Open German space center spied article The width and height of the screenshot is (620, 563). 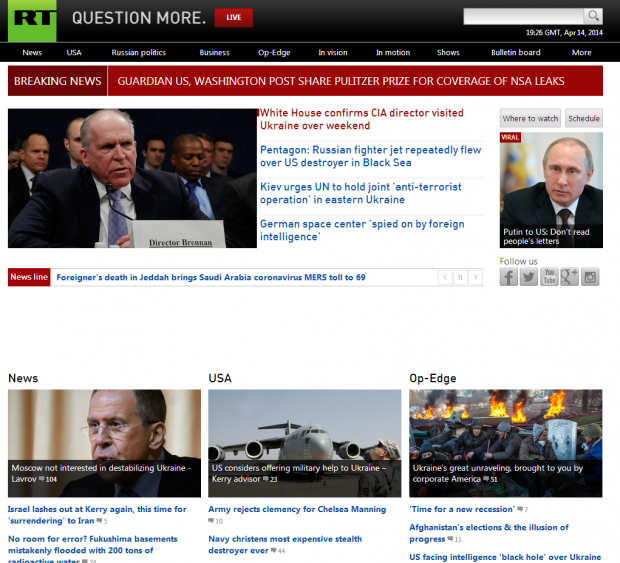[x=362, y=230]
